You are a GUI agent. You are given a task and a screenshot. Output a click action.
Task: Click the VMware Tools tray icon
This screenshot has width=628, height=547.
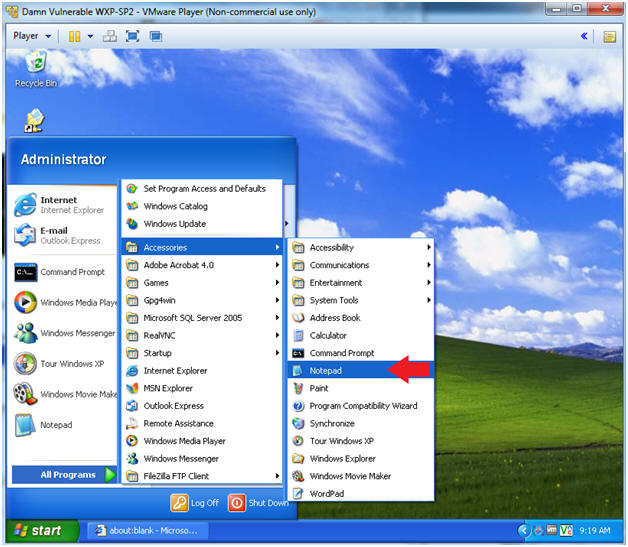pos(552,530)
